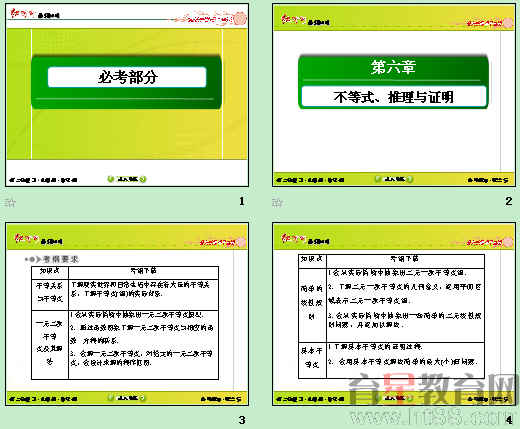Select the slide 2 thumbnail titled 第六章

394,95
